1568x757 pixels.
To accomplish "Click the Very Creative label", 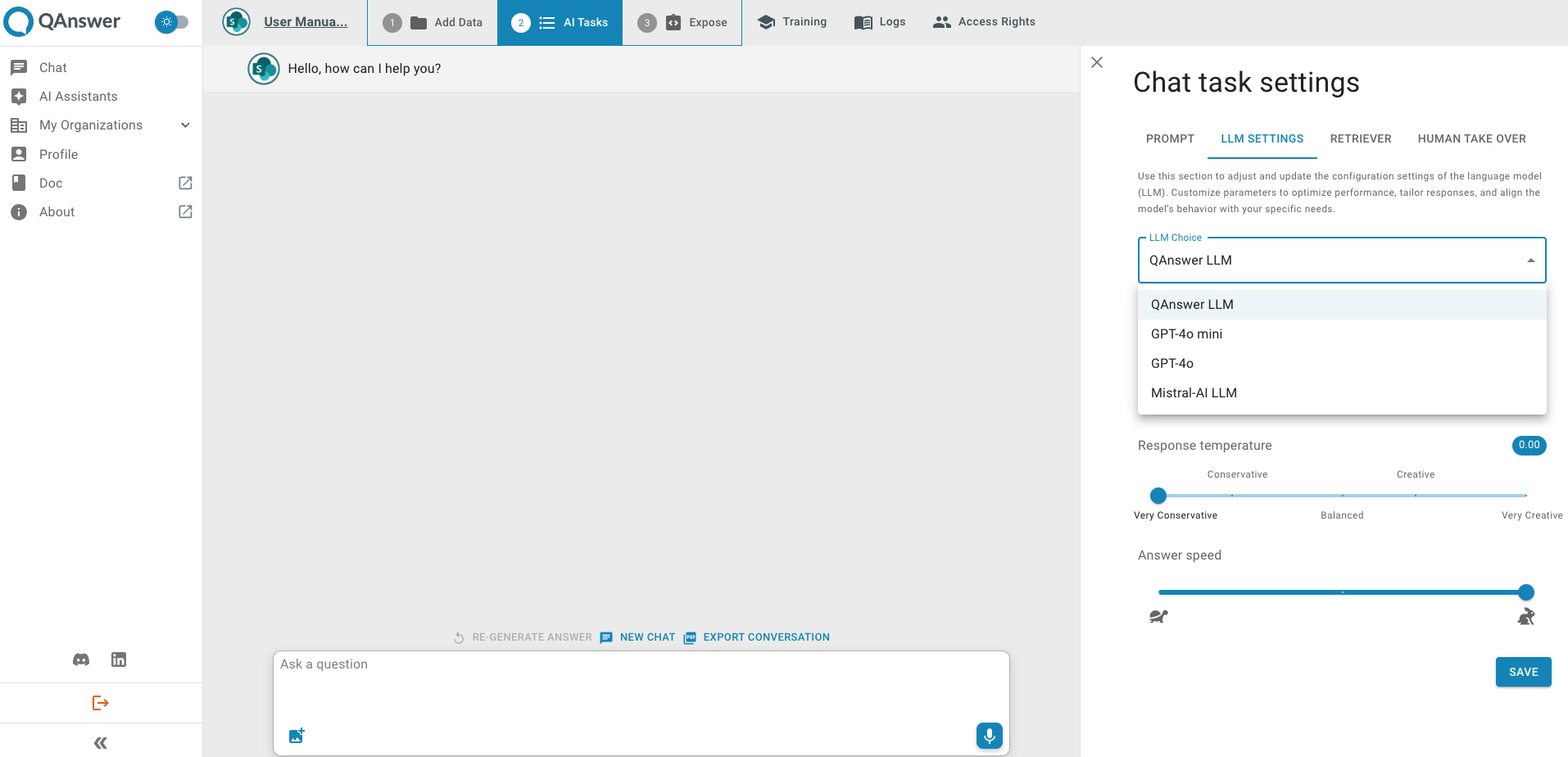I will coord(1531,515).
